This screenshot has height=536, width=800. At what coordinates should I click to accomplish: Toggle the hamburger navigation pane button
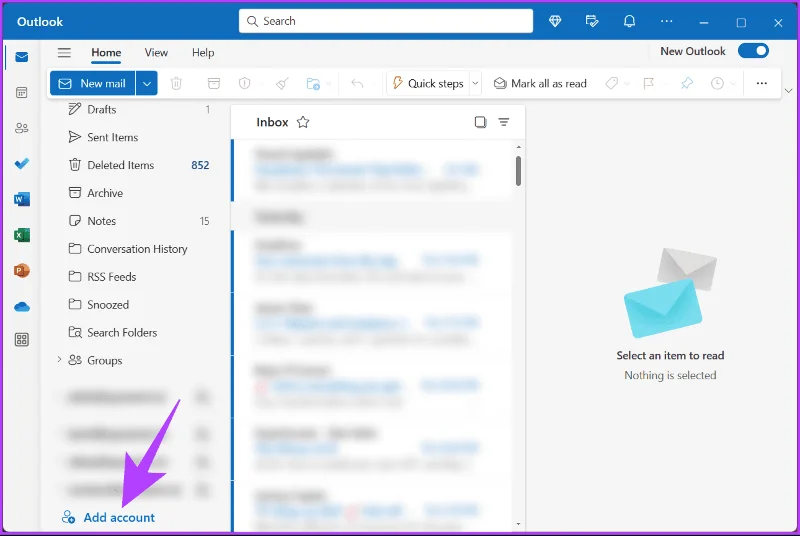pyautogui.click(x=64, y=53)
